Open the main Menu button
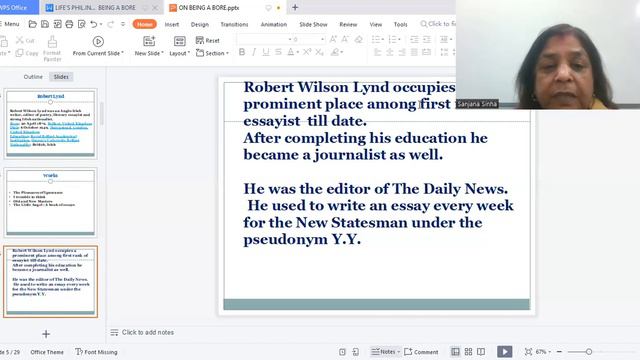The width and height of the screenshot is (640, 360). pyautogui.click(x=10, y=24)
